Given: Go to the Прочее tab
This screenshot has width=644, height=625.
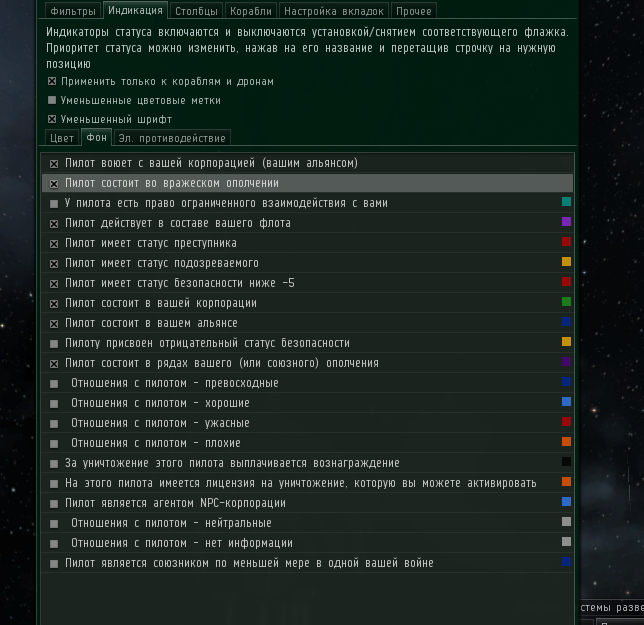Looking at the screenshot, I should coord(414,11).
